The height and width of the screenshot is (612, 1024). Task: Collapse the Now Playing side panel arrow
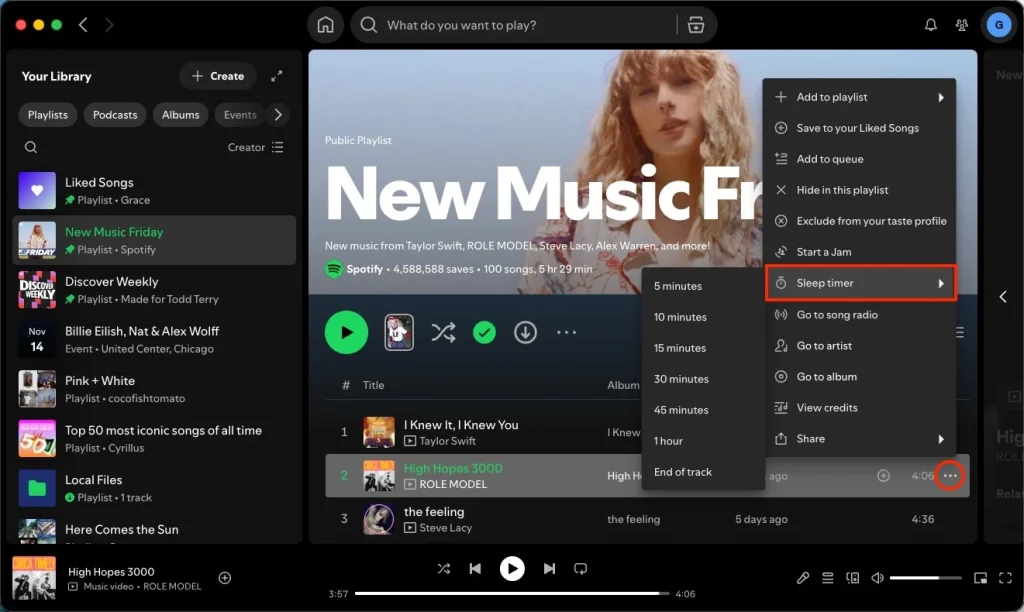tap(1003, 297)
